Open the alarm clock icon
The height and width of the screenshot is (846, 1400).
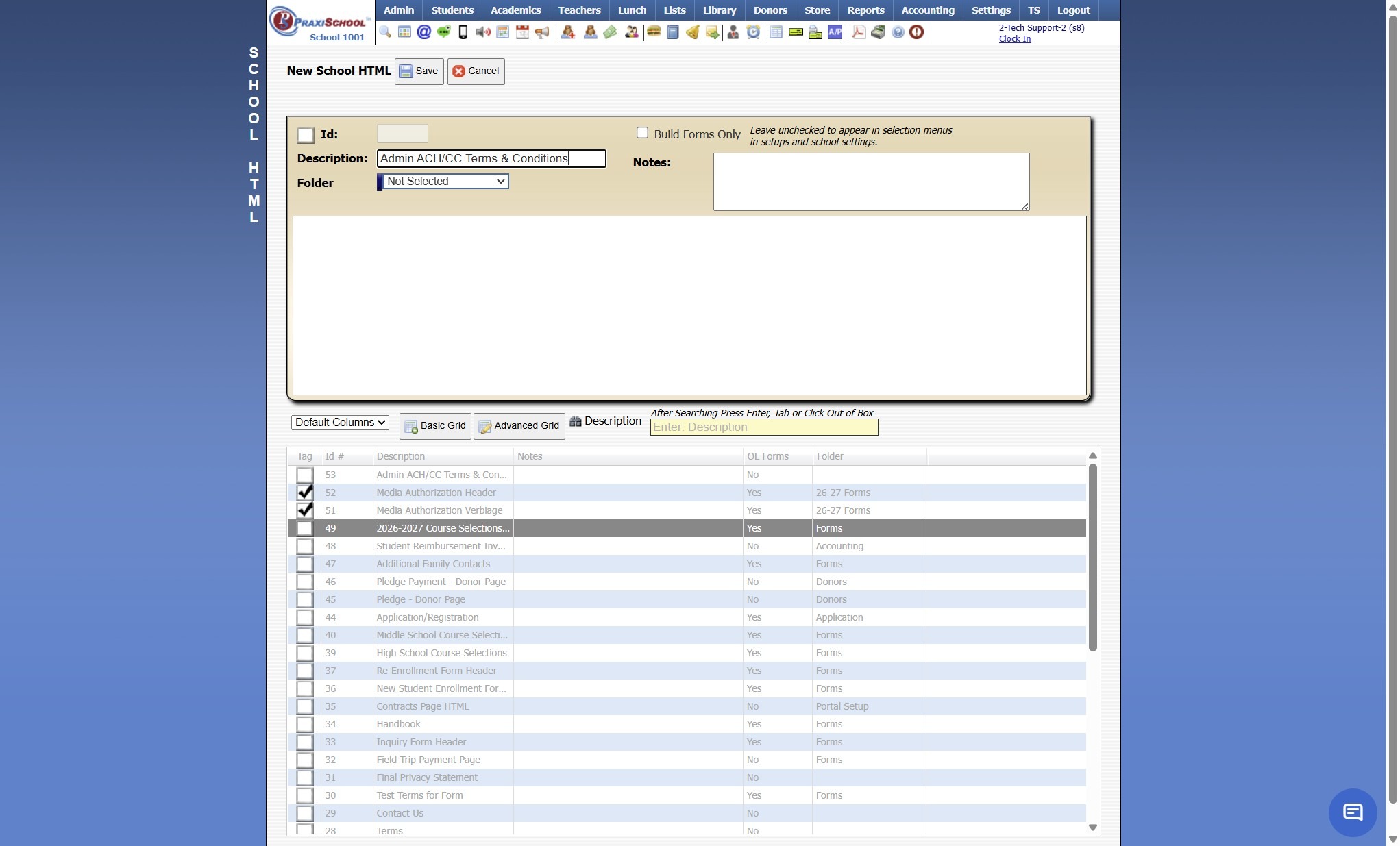[753, 32]
